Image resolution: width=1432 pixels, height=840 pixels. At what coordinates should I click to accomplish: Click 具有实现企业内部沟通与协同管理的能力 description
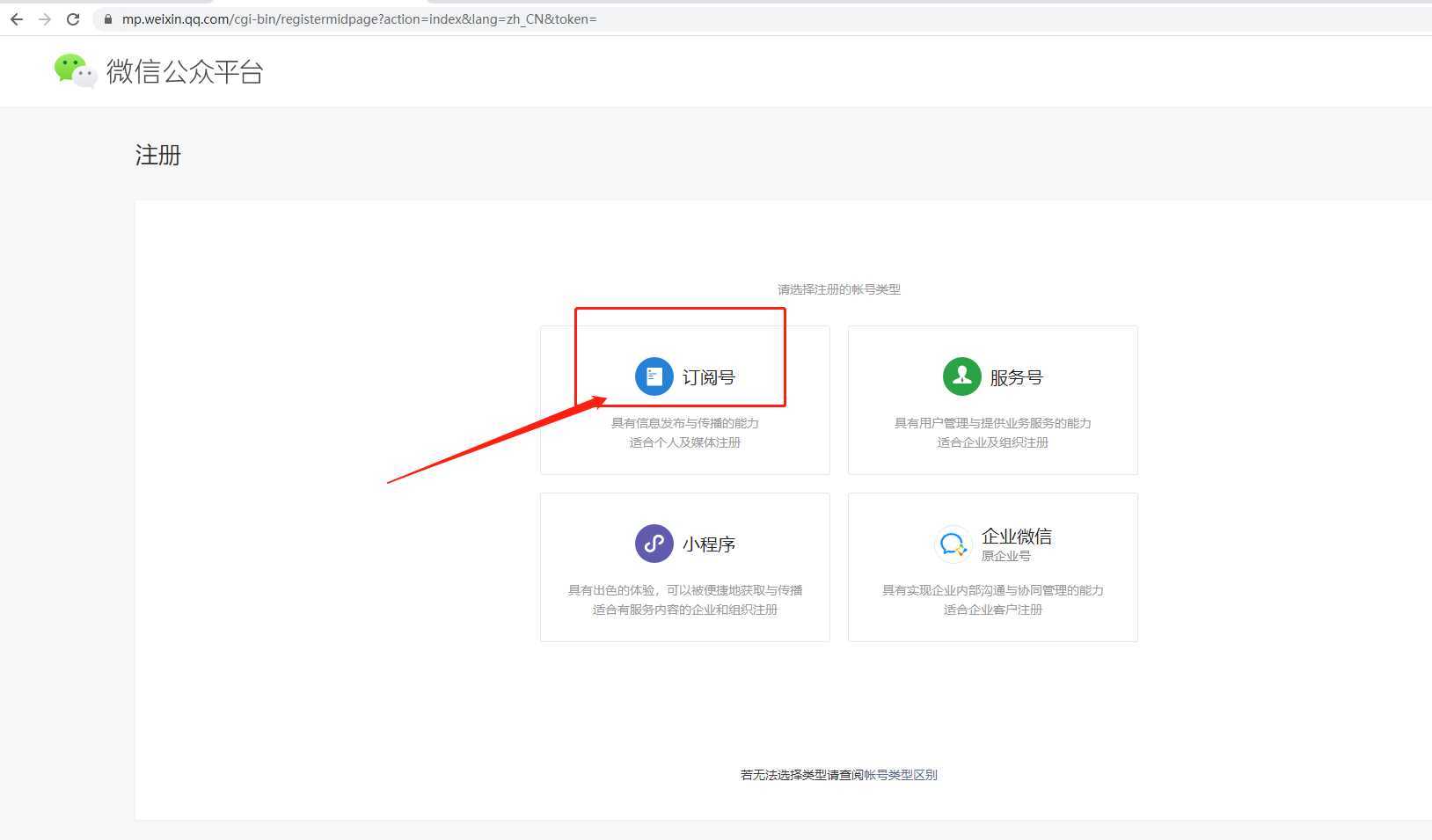point(993,590)
